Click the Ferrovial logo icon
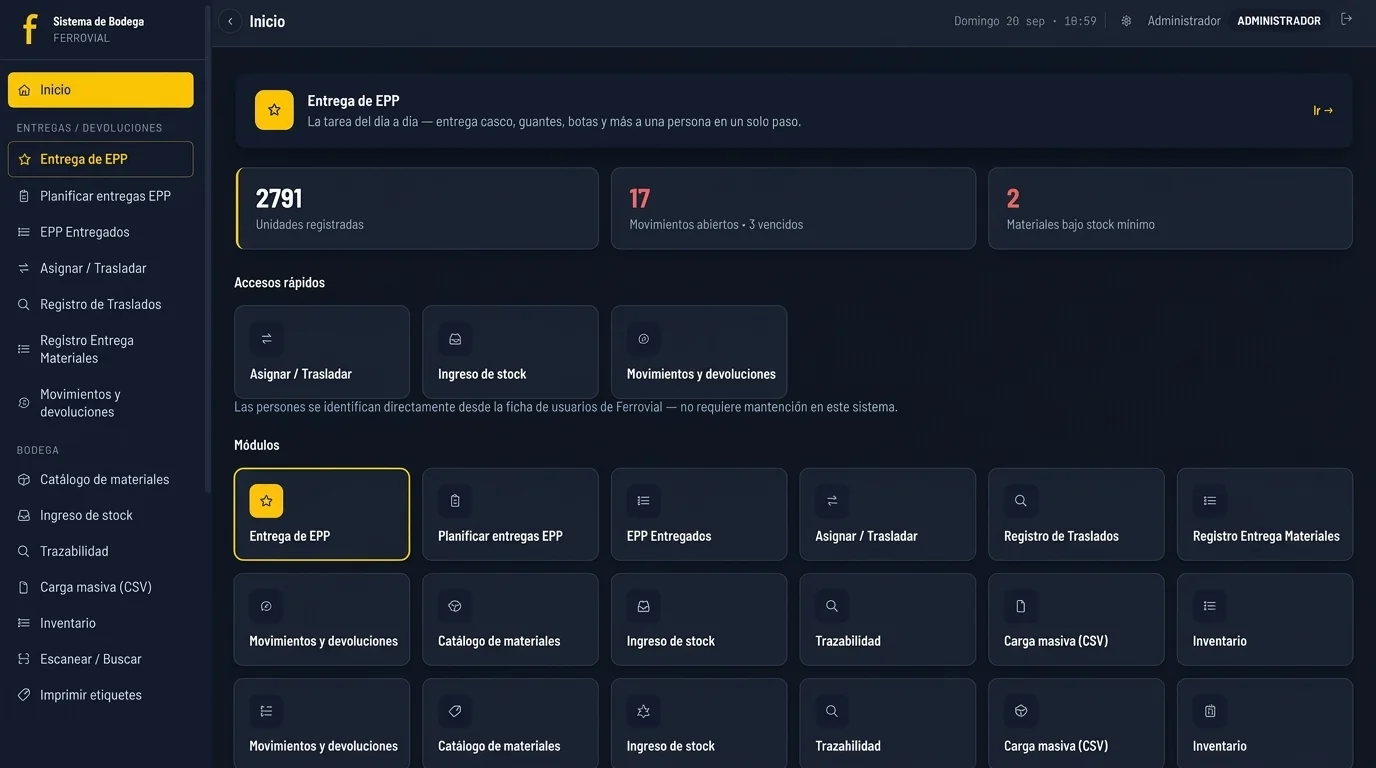1376x768 pixels. coord(30,29)
